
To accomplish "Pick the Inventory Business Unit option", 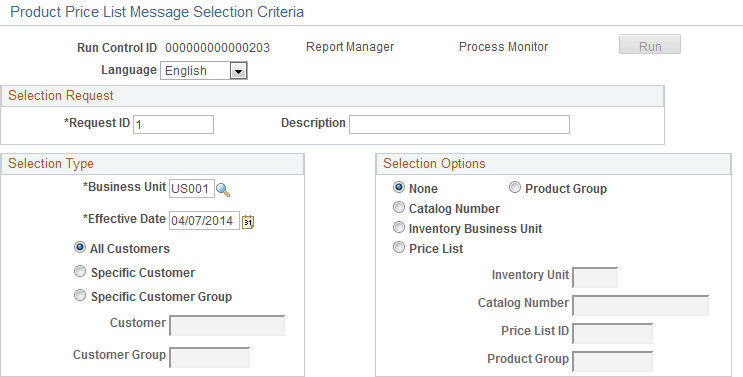I will (399, 227).
